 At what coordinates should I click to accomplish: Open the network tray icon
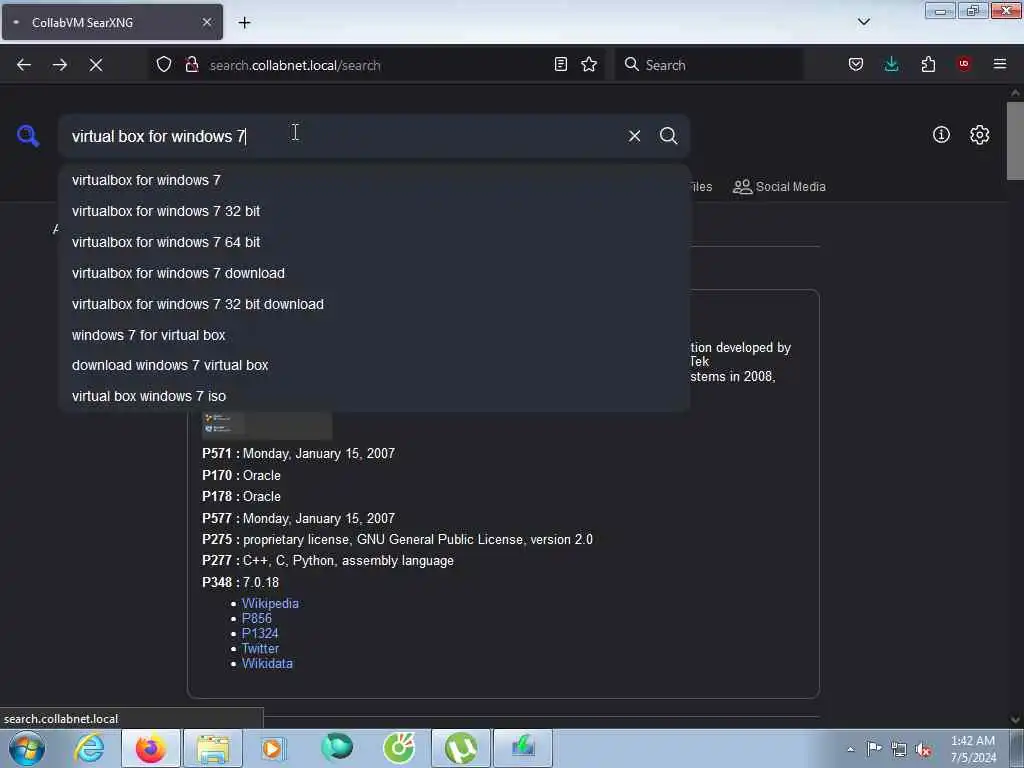[899, 750]
